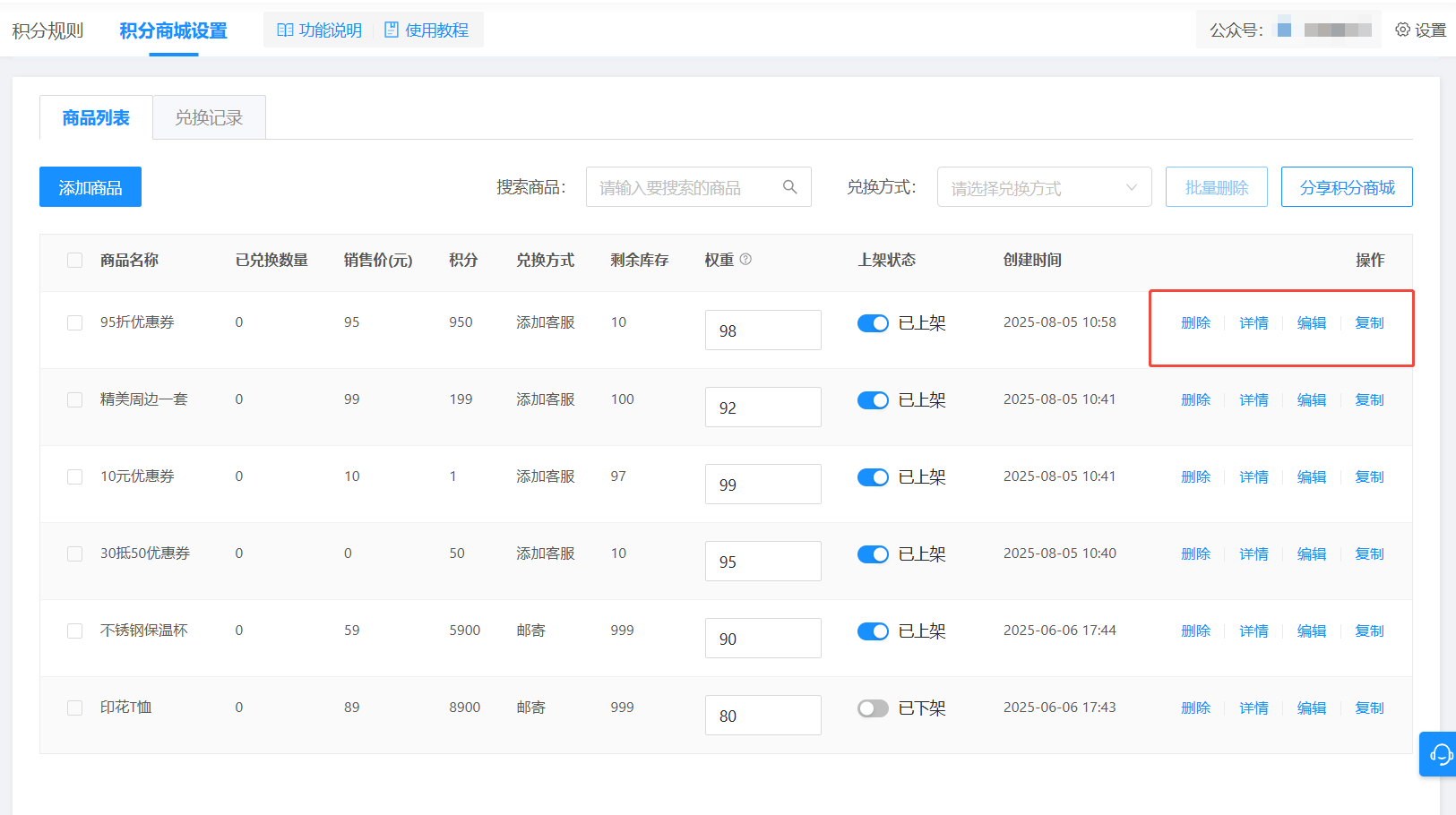Viewport: 1456px width, 815px height.
Task: Turn on shelf status for 印花T恤
Action: pyautogui.click(x=873, y=708)
